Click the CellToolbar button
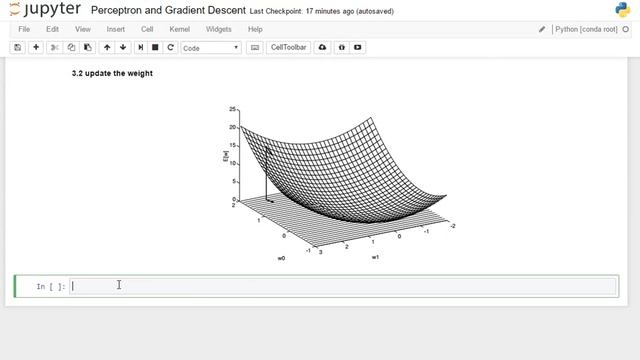 point(289,47)
